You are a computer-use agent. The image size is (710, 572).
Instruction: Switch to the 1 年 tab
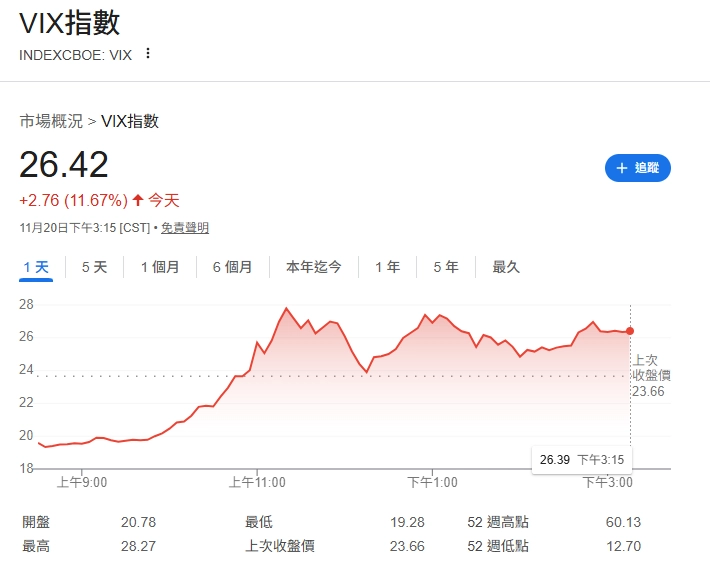pyautogui.click(x=387, y=267)
